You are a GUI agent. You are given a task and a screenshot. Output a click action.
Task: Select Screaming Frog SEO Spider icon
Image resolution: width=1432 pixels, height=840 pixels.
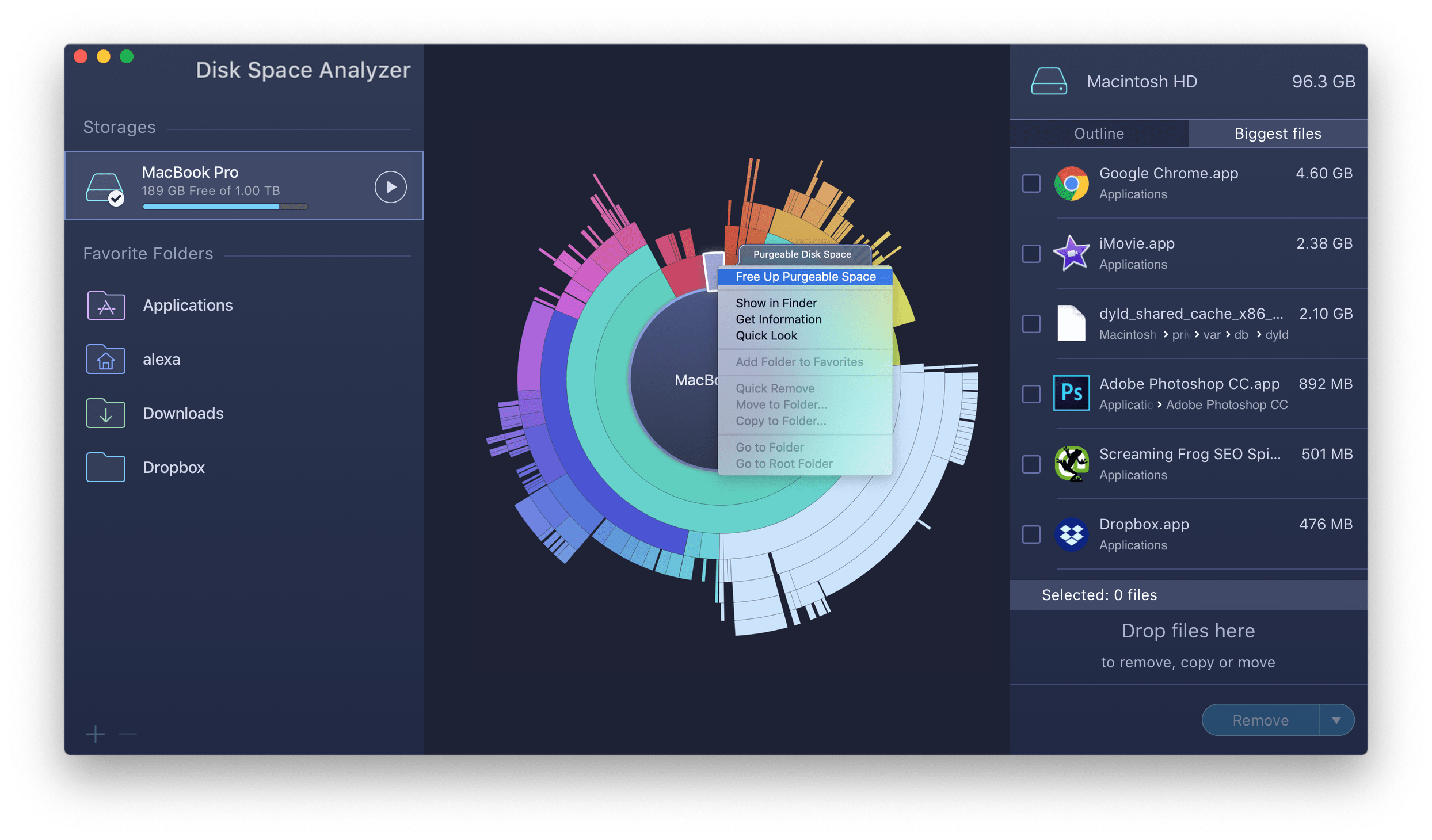tap(1072, 463)
